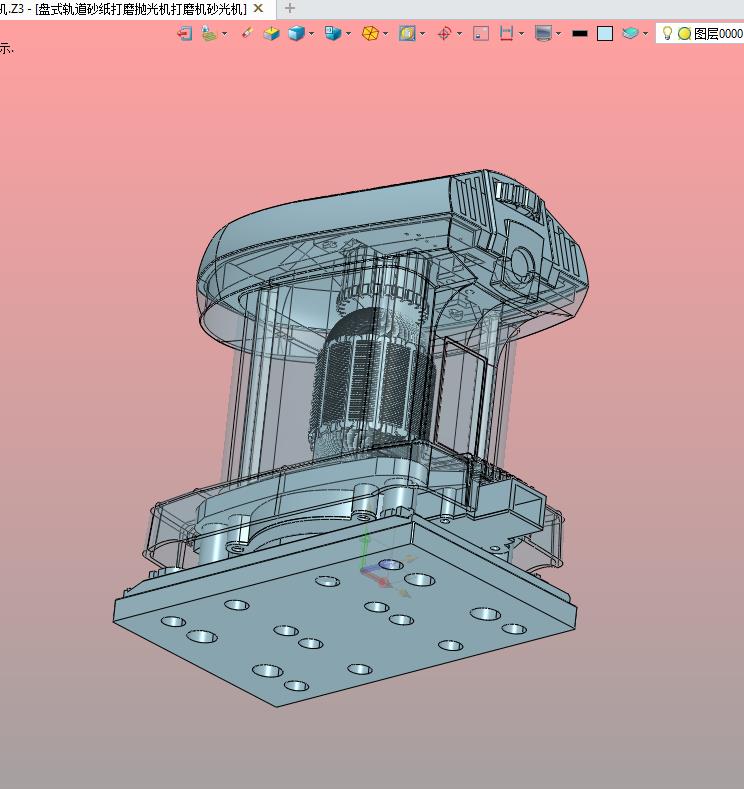The image size is (744, 789).
Task: Click the yellow-topped box view icon
Action: point(272,34)
